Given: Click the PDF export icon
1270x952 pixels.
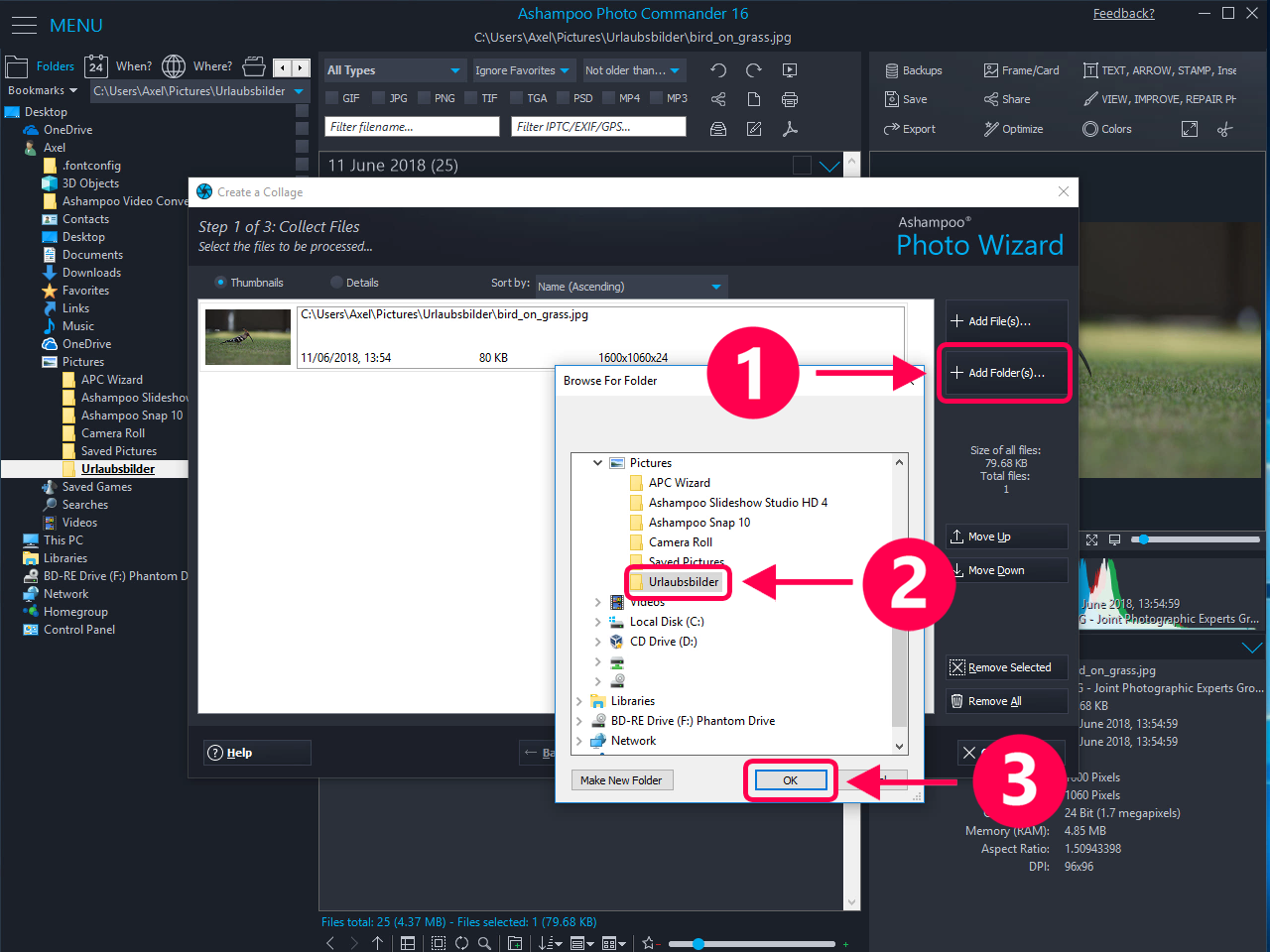Looking at the screenshot, I should [790, 129].
